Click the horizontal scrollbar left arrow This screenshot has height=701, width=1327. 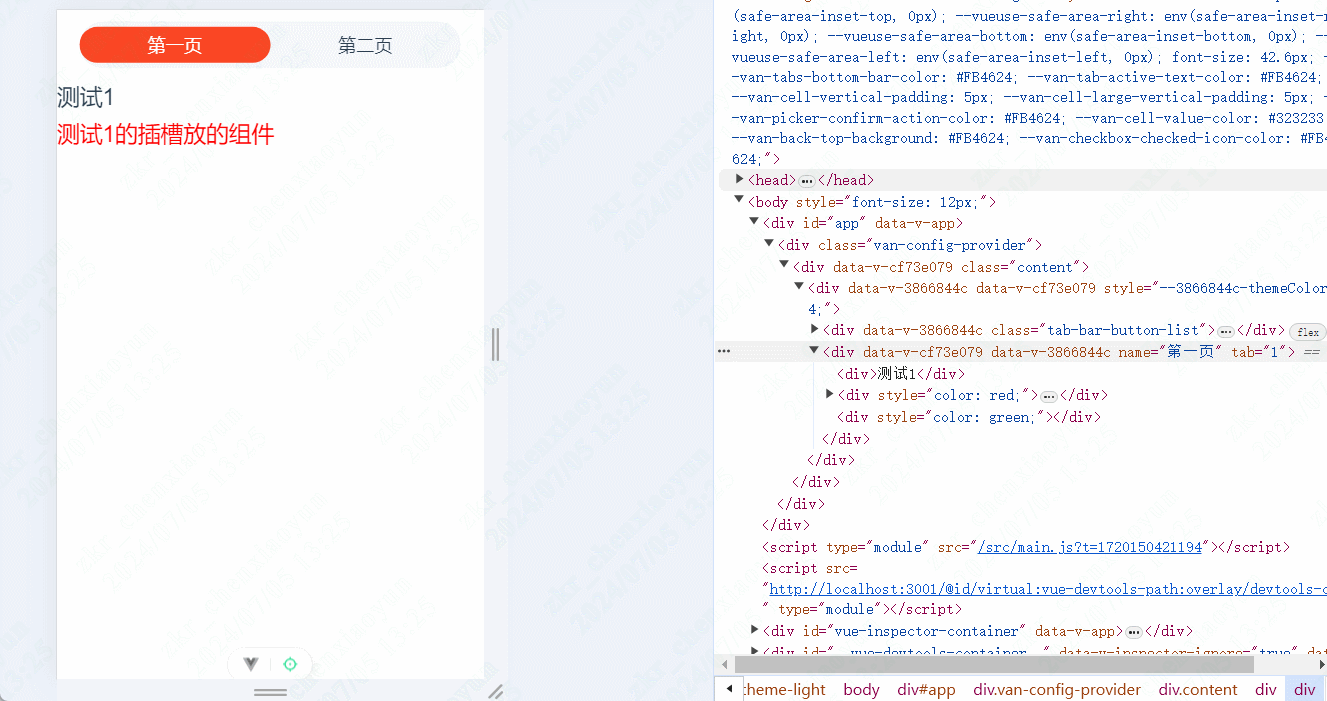pos(725,664)
